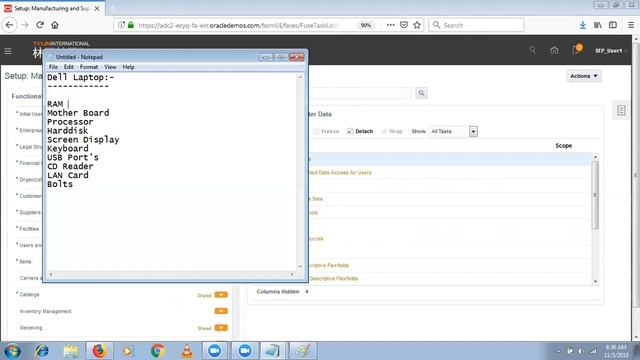Screen dimensions: 640x360
Task: Click Notepad vertical scrollbar down arrow
Action: coord(300,267)
